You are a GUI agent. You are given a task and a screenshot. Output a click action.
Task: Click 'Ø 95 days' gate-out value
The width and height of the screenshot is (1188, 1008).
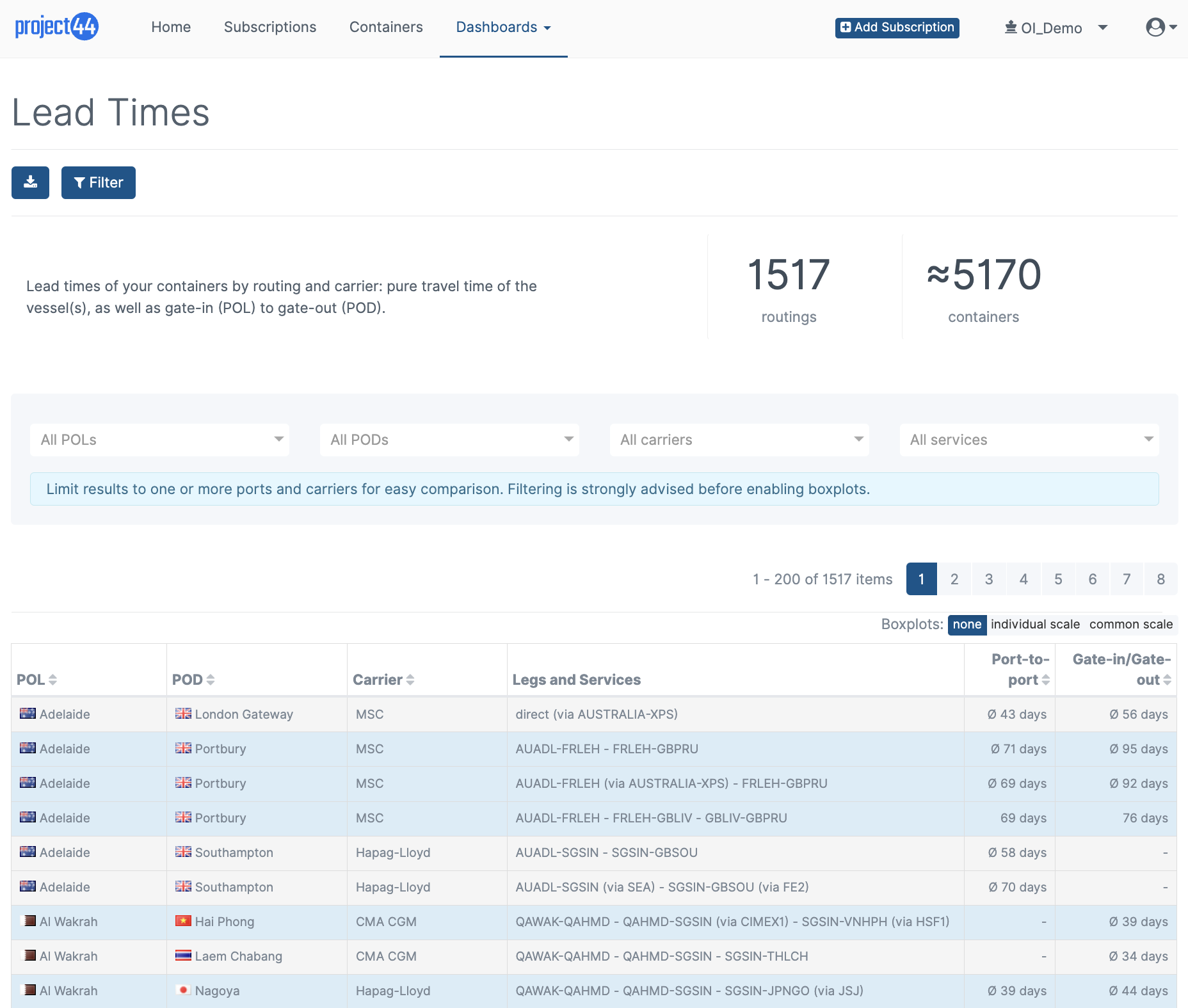pos(1139,749)
